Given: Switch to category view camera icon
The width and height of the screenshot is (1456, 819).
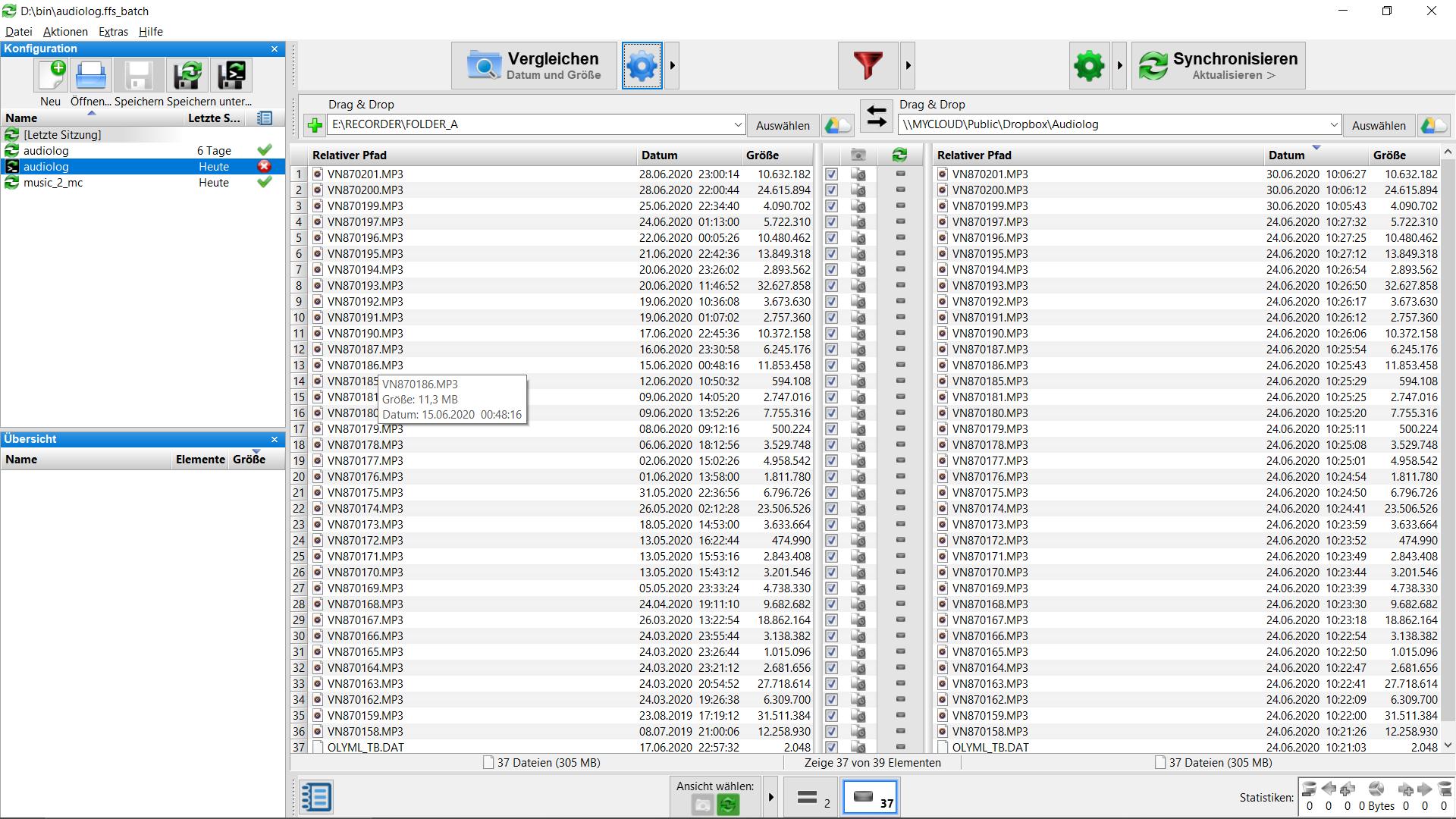Looking at the screenshot, I should (x=702, y=805).
